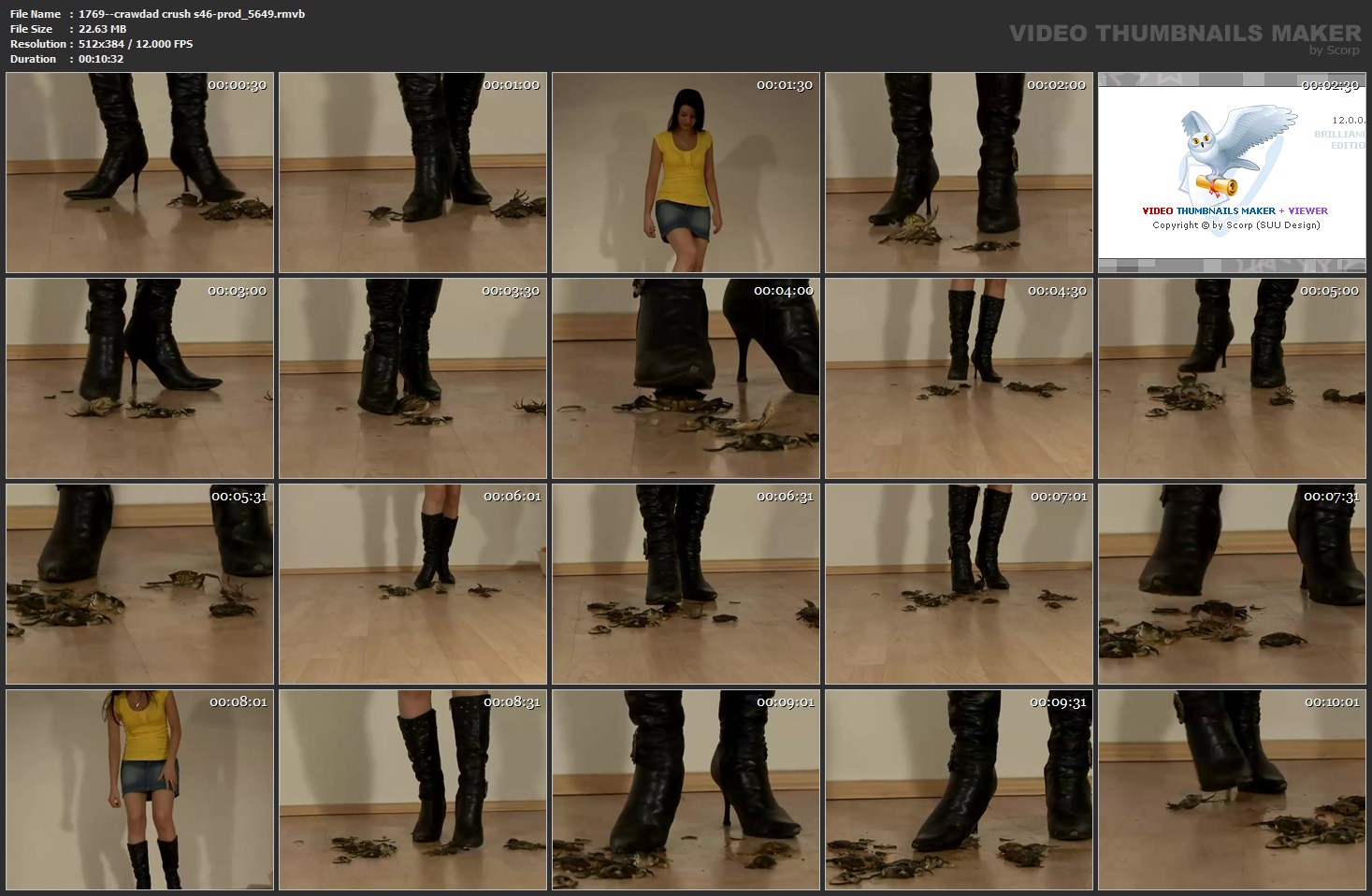Choose the frame marked 00:08:31
This screenshot has width=1372, height=896.
[413, 790]
